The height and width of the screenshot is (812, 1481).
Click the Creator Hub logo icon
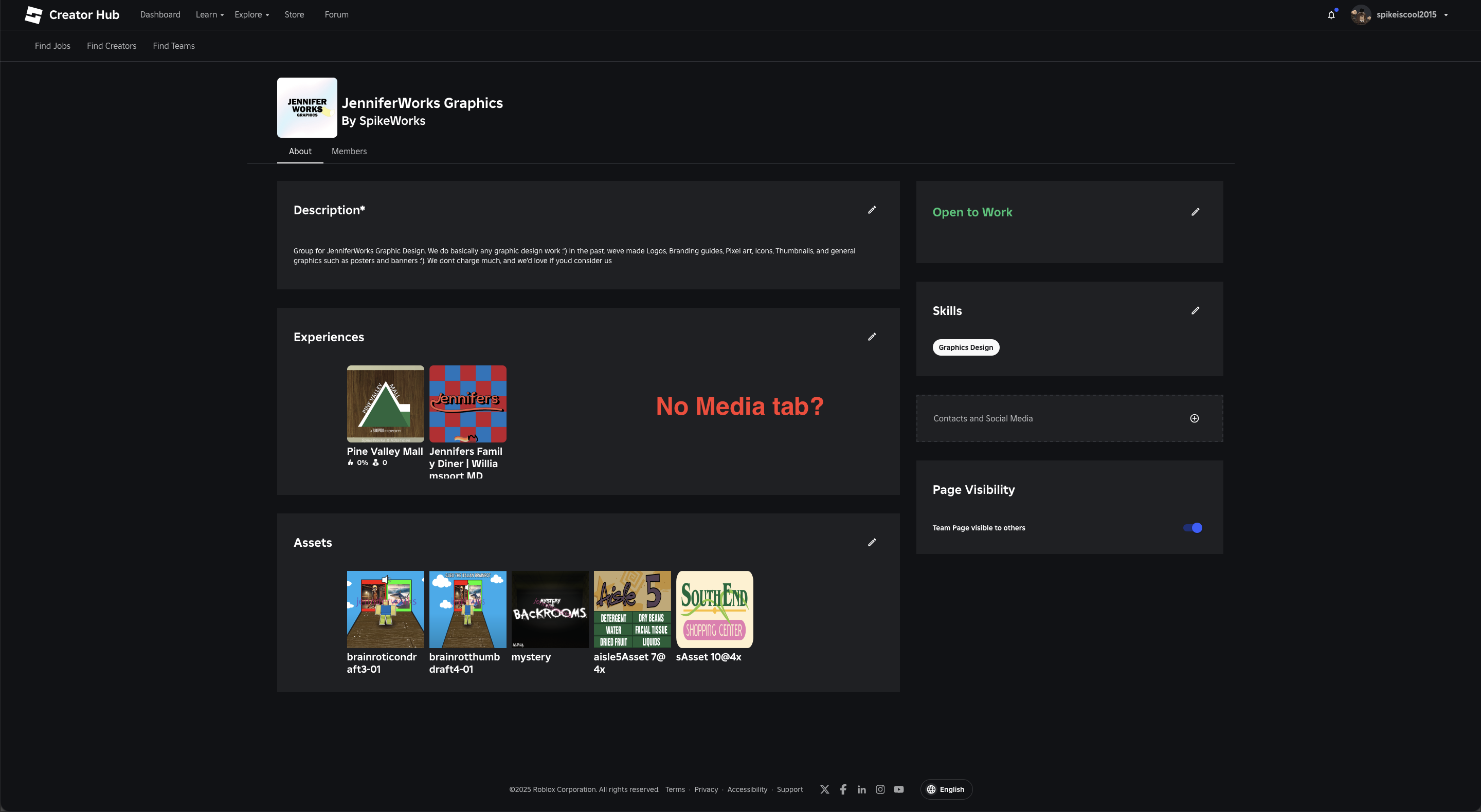(33, 15)
